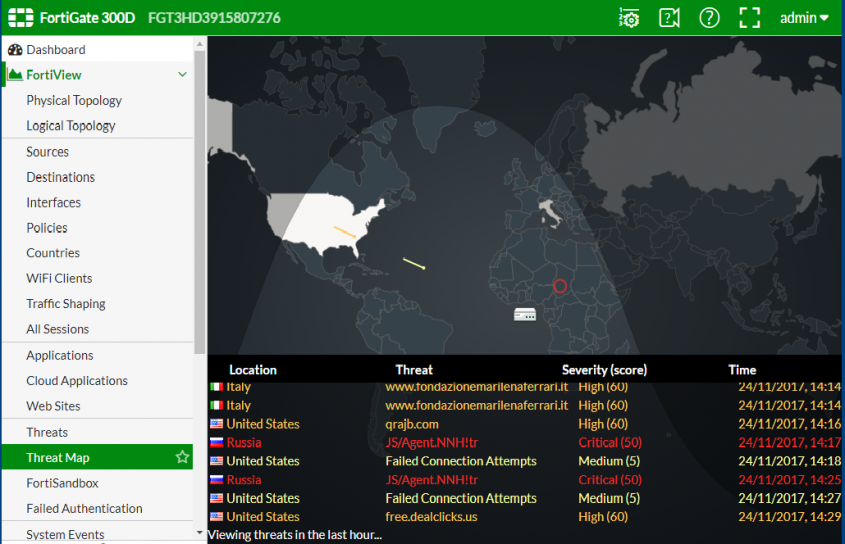Click FGT3HD3915807276 serial number text
845x544 pixels.
tap(214, 18)
